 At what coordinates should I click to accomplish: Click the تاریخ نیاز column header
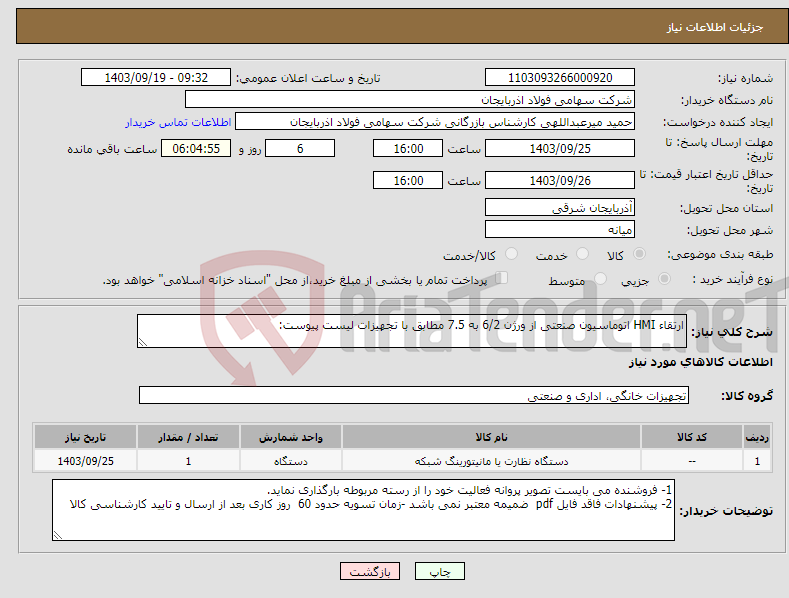tap(86, 437)
